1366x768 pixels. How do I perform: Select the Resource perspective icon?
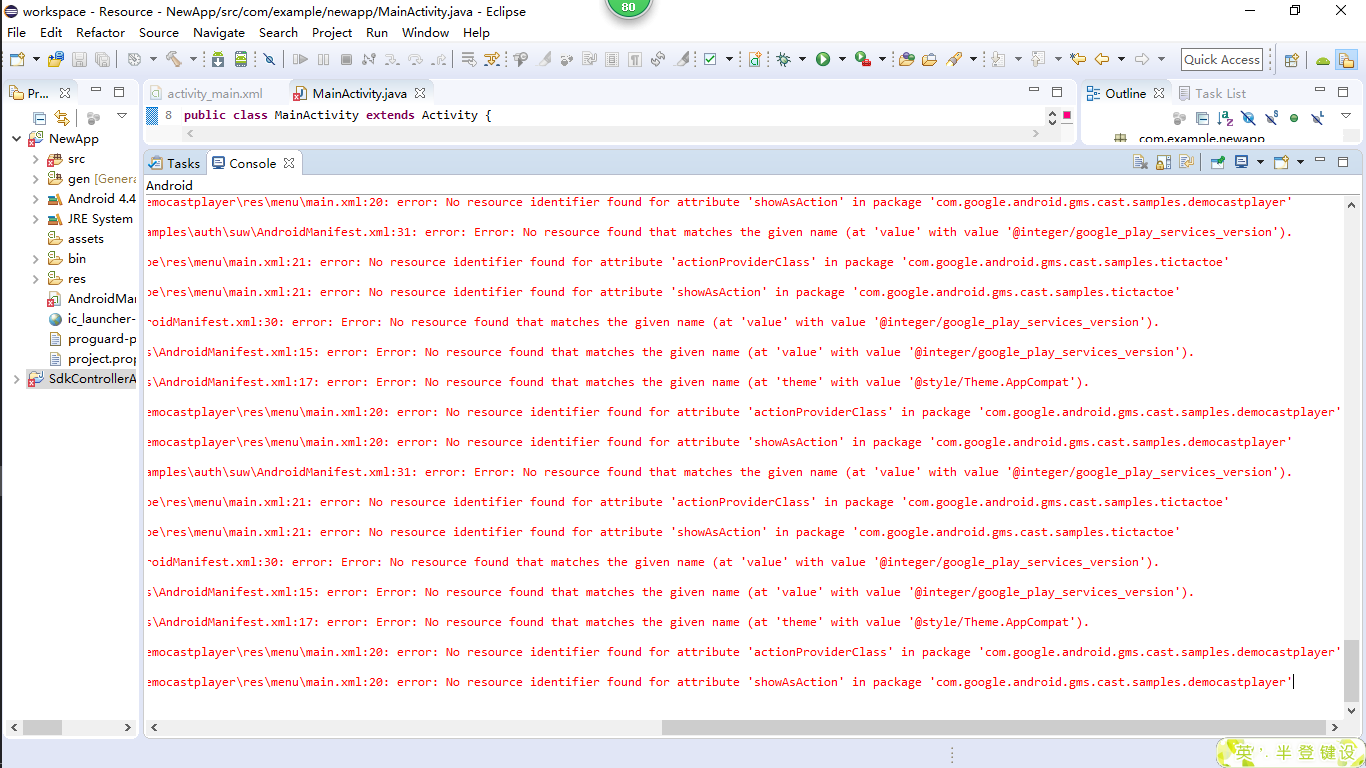point(1346,60)
